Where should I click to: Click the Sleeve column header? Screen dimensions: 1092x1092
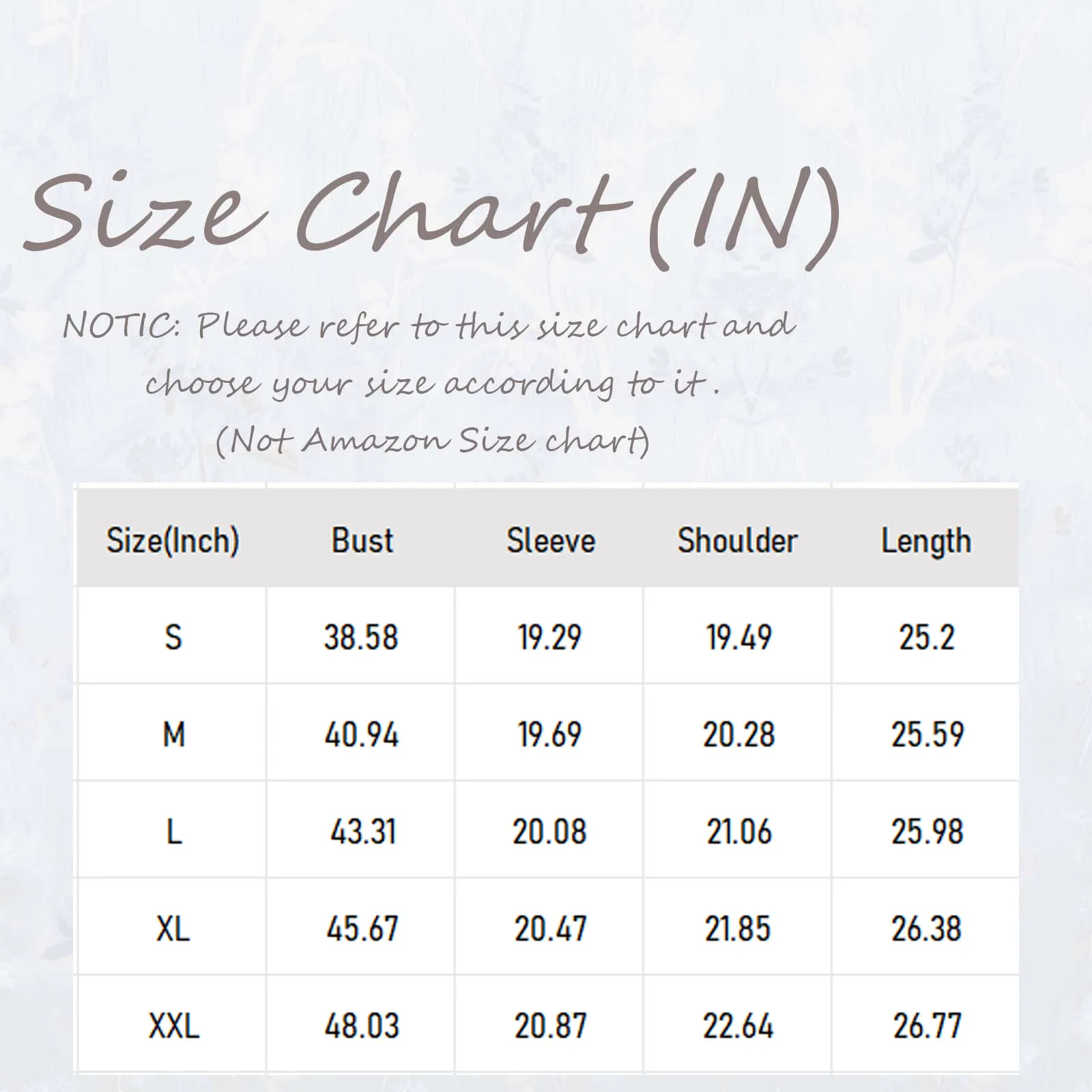pos(551,541)
